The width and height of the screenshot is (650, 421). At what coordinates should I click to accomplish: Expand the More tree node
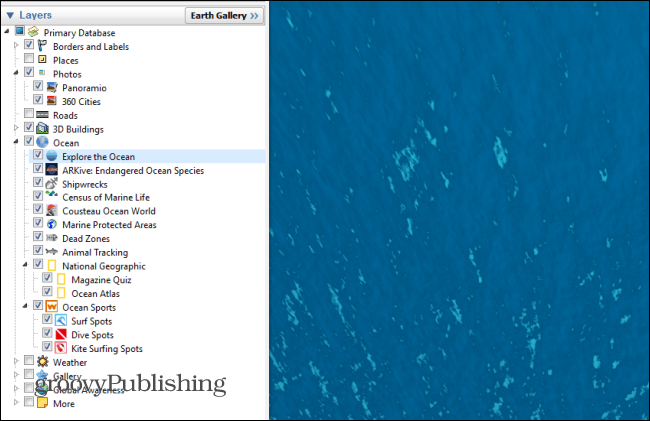tap(16, 402)
